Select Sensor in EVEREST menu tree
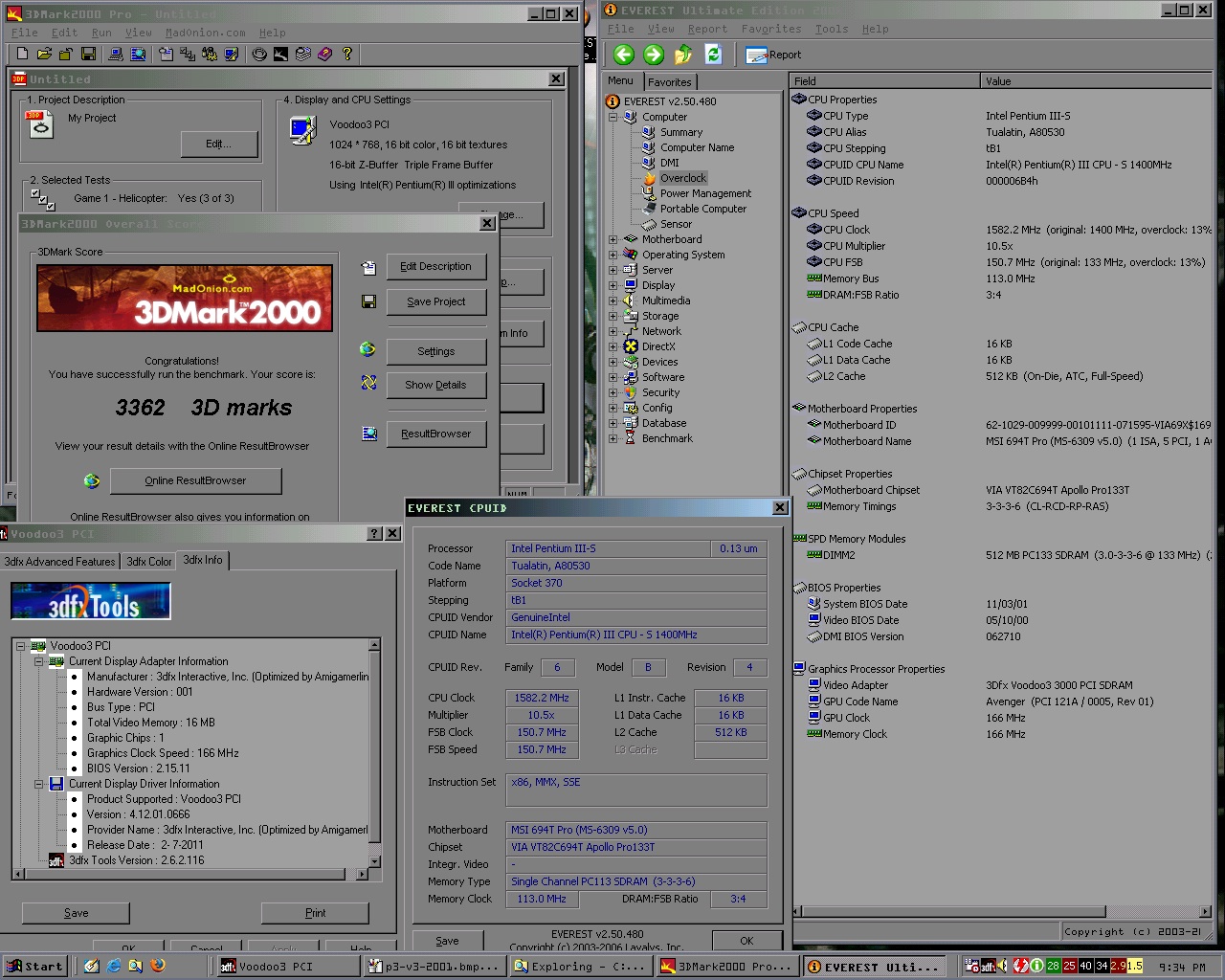The image size is (1225, 980). (x=676, y=224)
